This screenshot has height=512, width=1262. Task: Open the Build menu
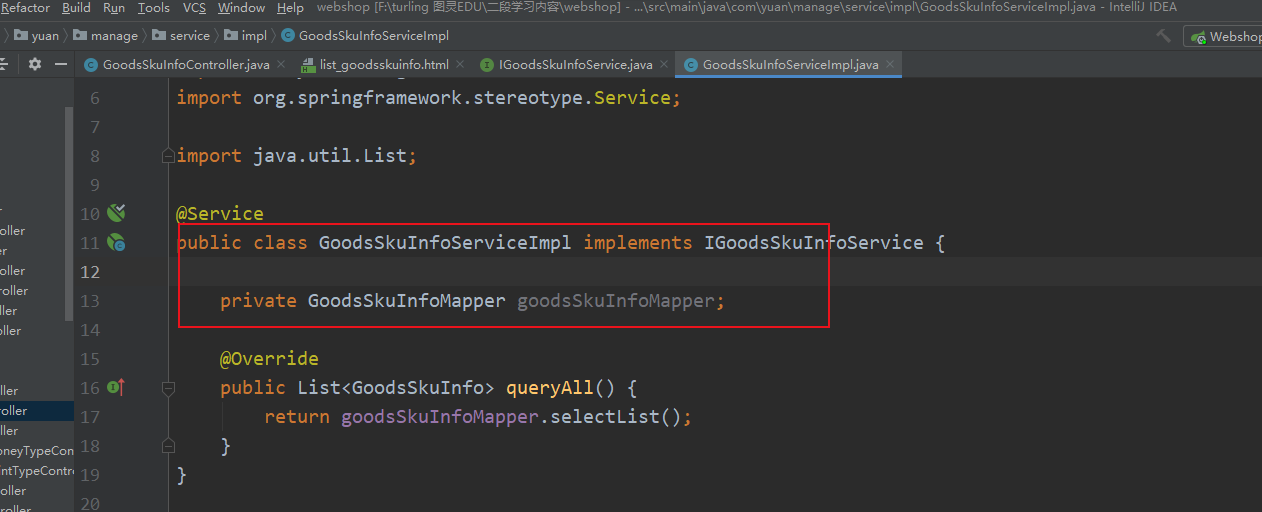pyautogui.click(x=76, y=8)
